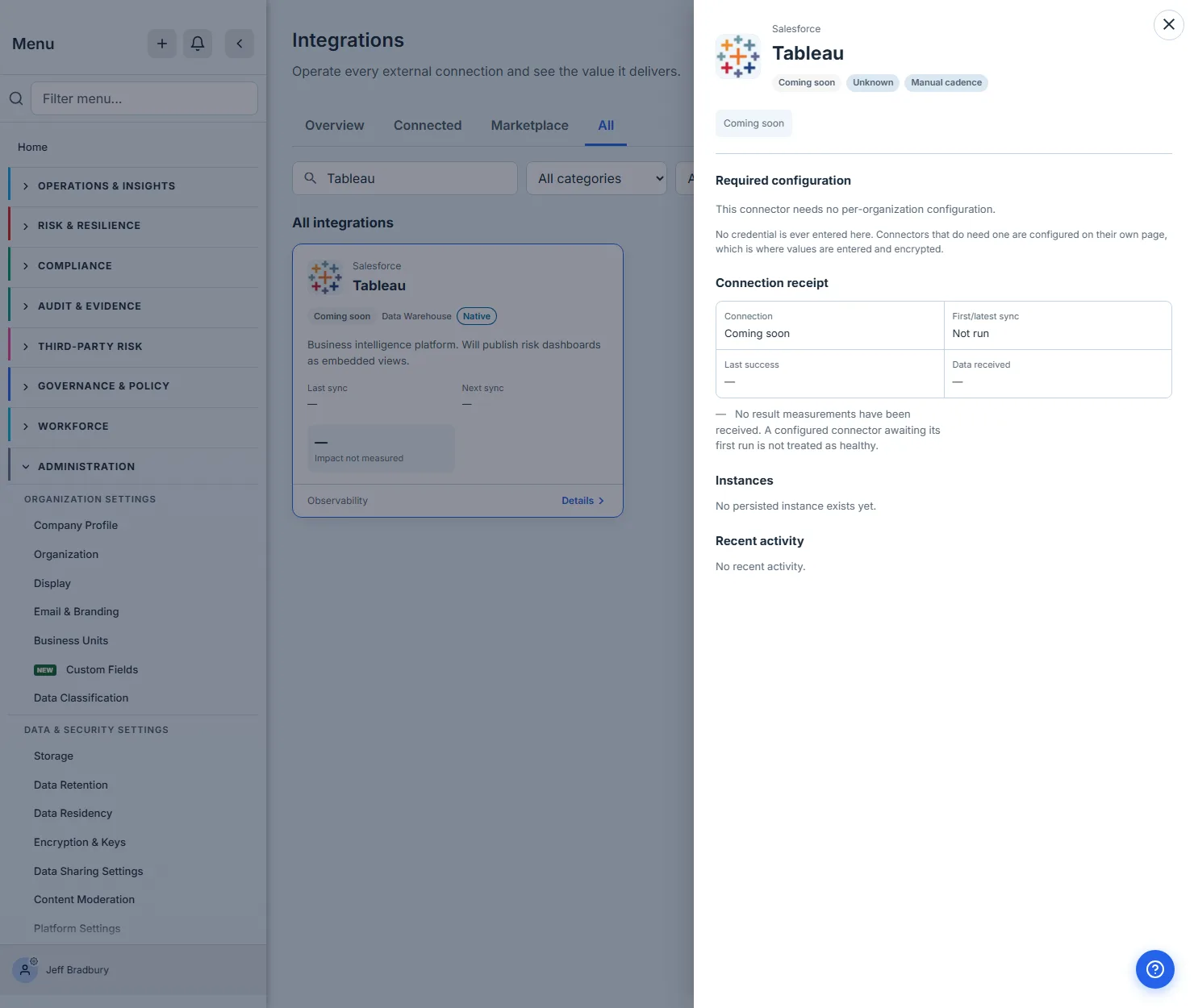Viewport: 1194px width, 1008px height.
Task: Expand the Risk & Resilience section
Action: tap(133, 226)
